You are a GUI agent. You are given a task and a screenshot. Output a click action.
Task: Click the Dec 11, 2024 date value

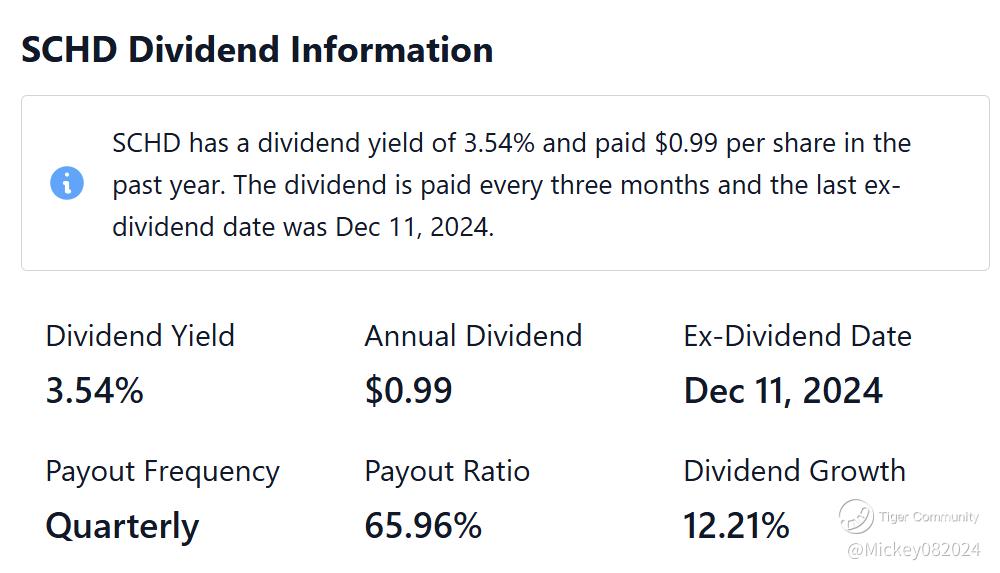(x=783, y=391)
